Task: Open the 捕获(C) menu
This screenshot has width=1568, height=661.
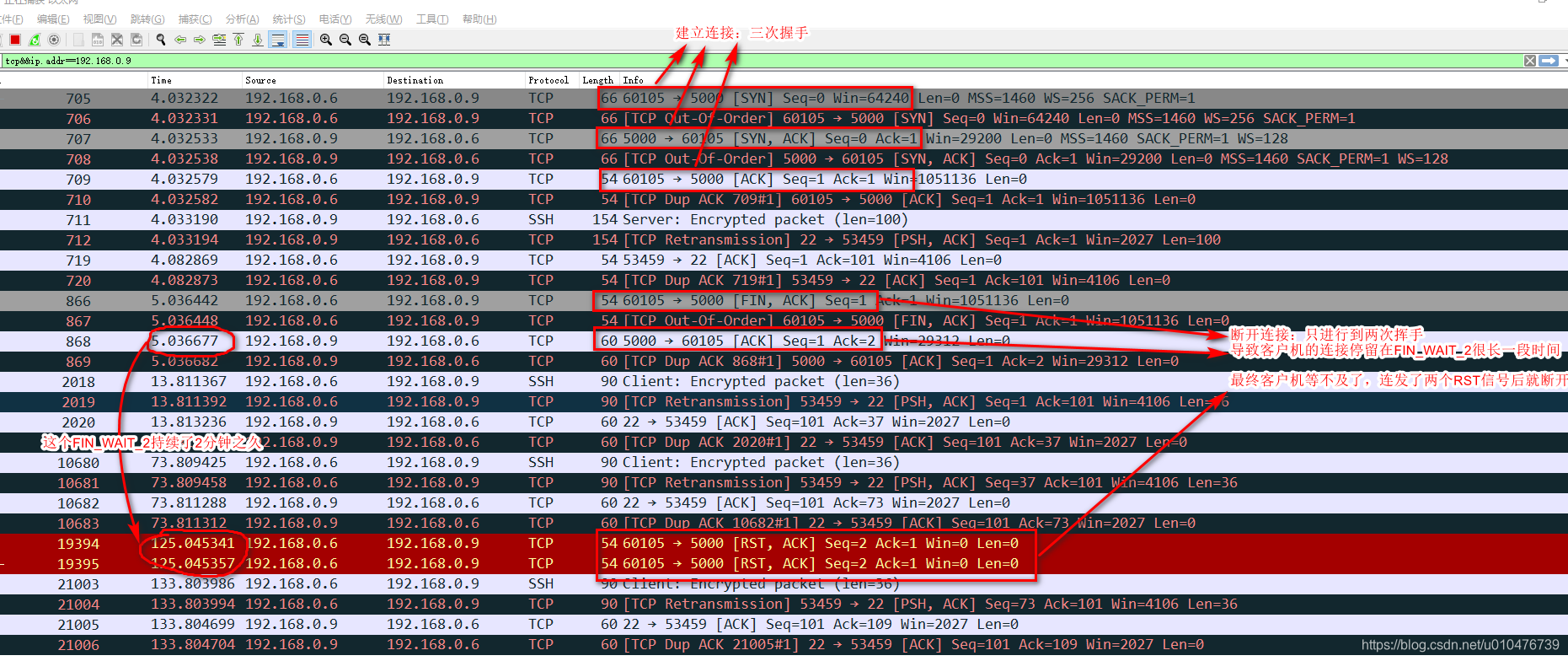Action: pos(195,19)
